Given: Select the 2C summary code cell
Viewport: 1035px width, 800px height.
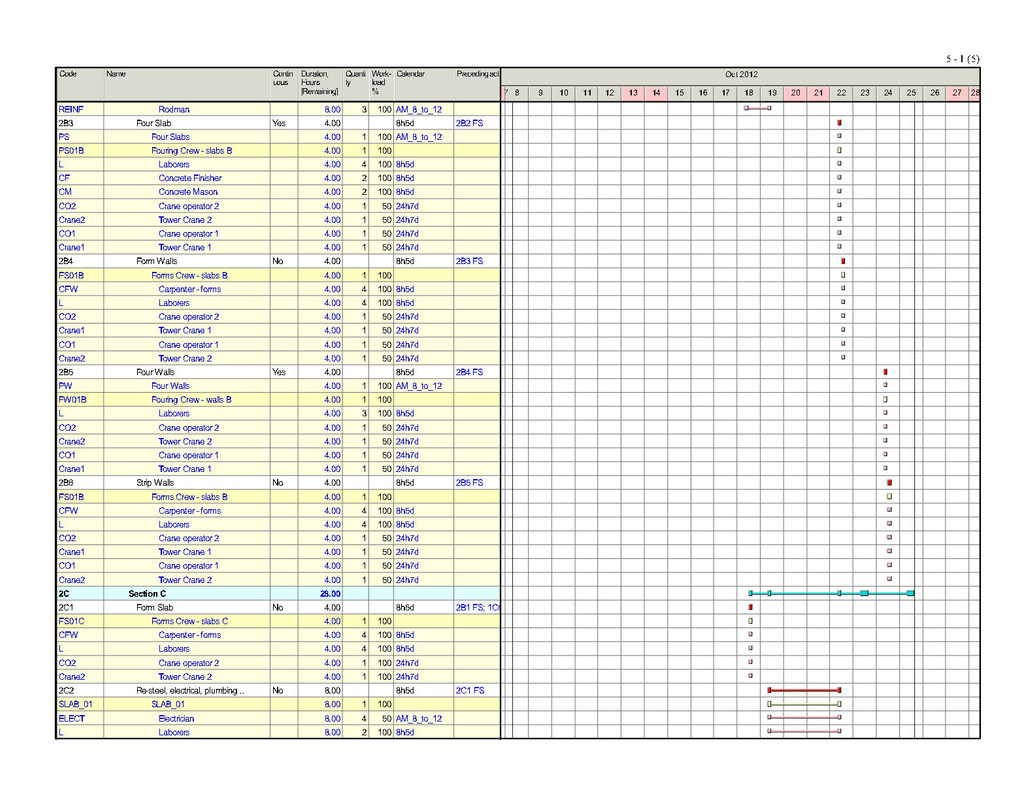Looking at the screenshot, I should [80, 594].
